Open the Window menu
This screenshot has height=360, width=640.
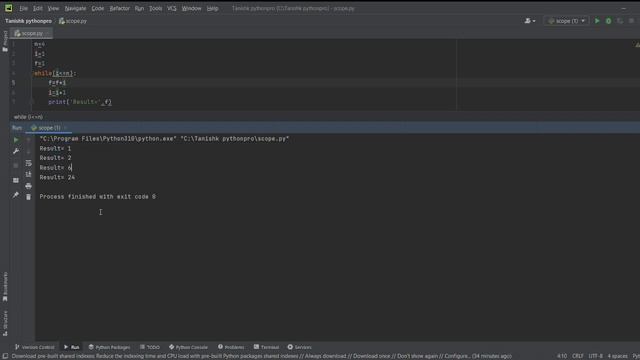191,8
